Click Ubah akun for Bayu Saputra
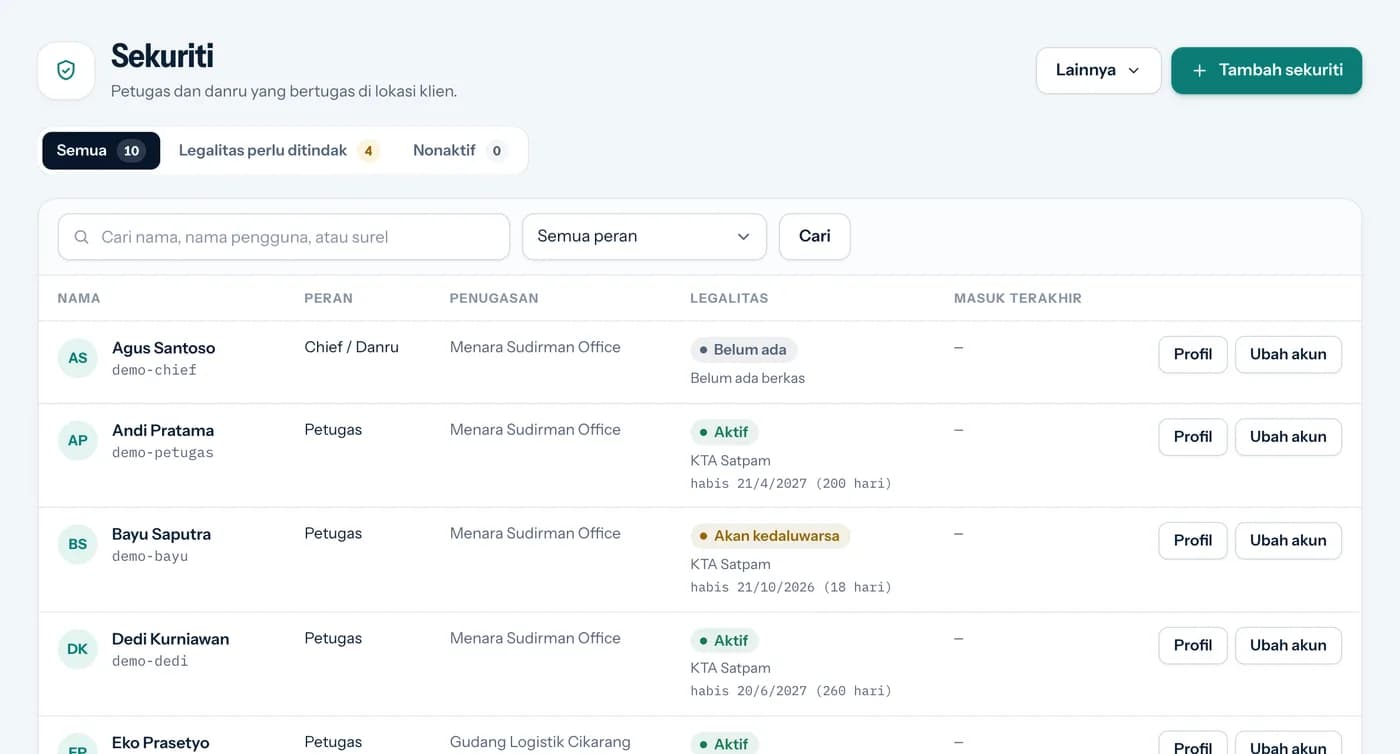Viewport: 1400px width, 754px height. [x=1288, y=541]
